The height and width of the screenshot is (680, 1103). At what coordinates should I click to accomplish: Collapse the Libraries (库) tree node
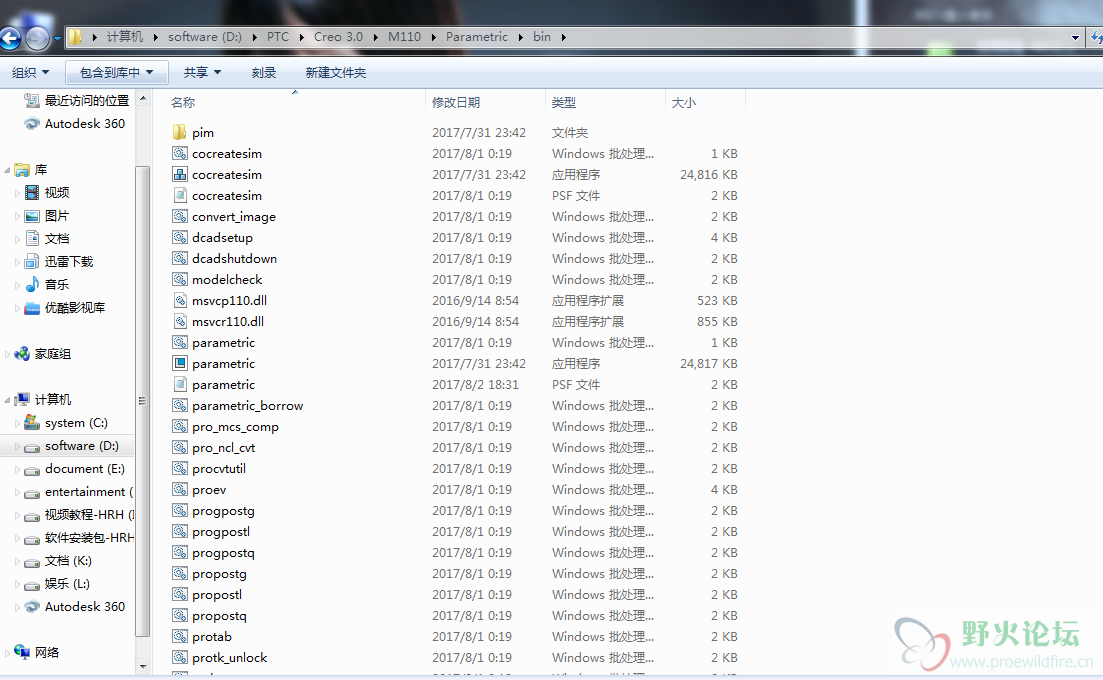7,169
